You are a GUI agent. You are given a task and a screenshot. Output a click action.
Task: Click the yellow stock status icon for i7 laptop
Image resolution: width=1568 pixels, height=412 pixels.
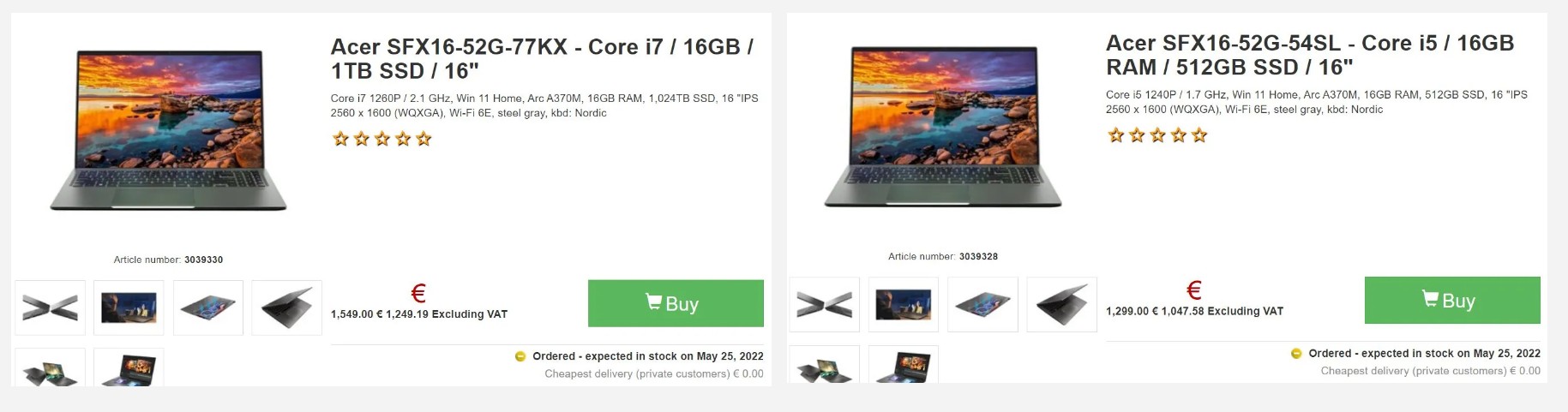click(x=520, y=356)
